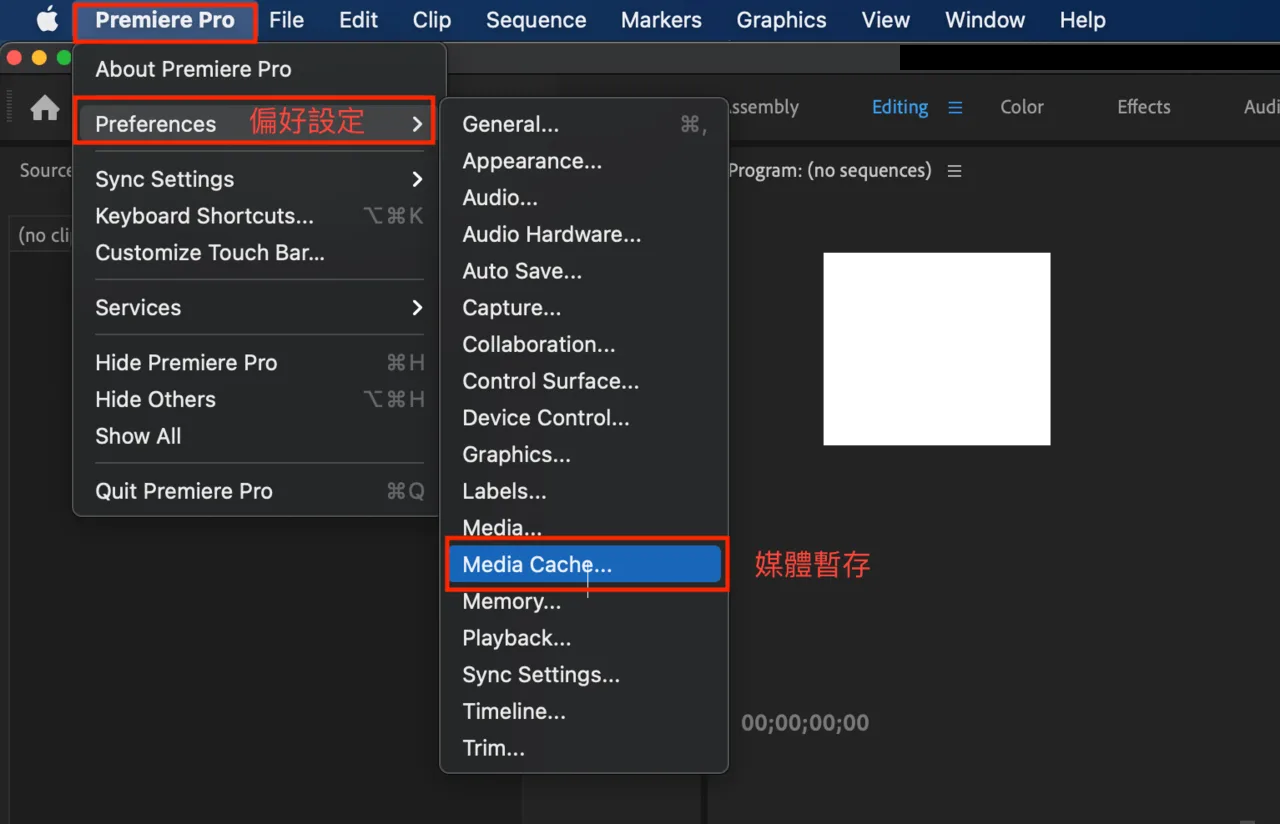Select Show All menu entry
The height and width of the screenshot is (824, 1280).
[258, 437]
